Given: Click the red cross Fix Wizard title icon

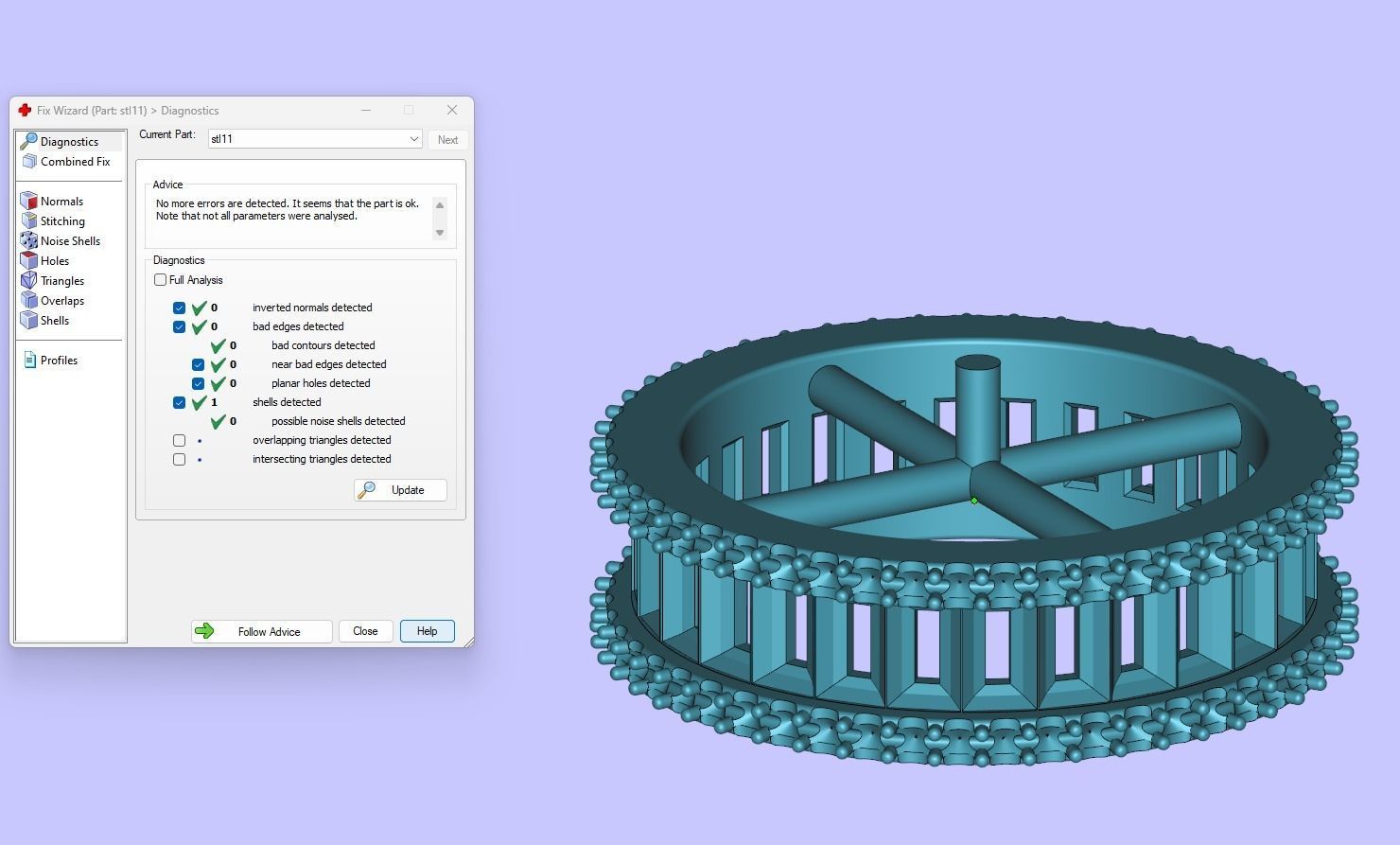Looking at the screenshot, I should click(x=25, y=111).
